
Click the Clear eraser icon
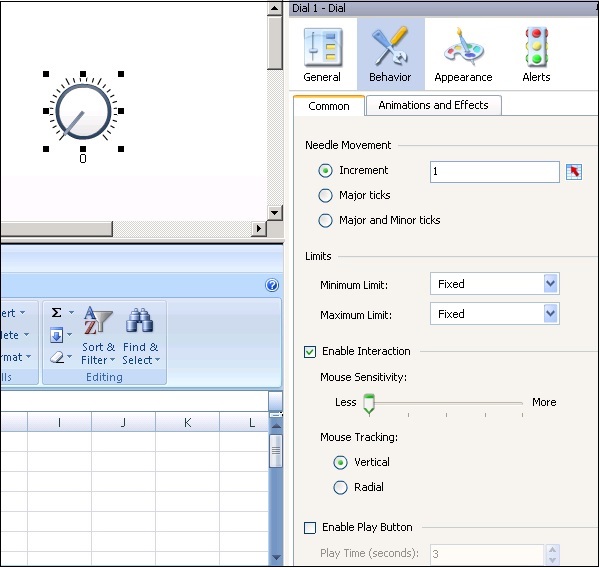point(57,357)
